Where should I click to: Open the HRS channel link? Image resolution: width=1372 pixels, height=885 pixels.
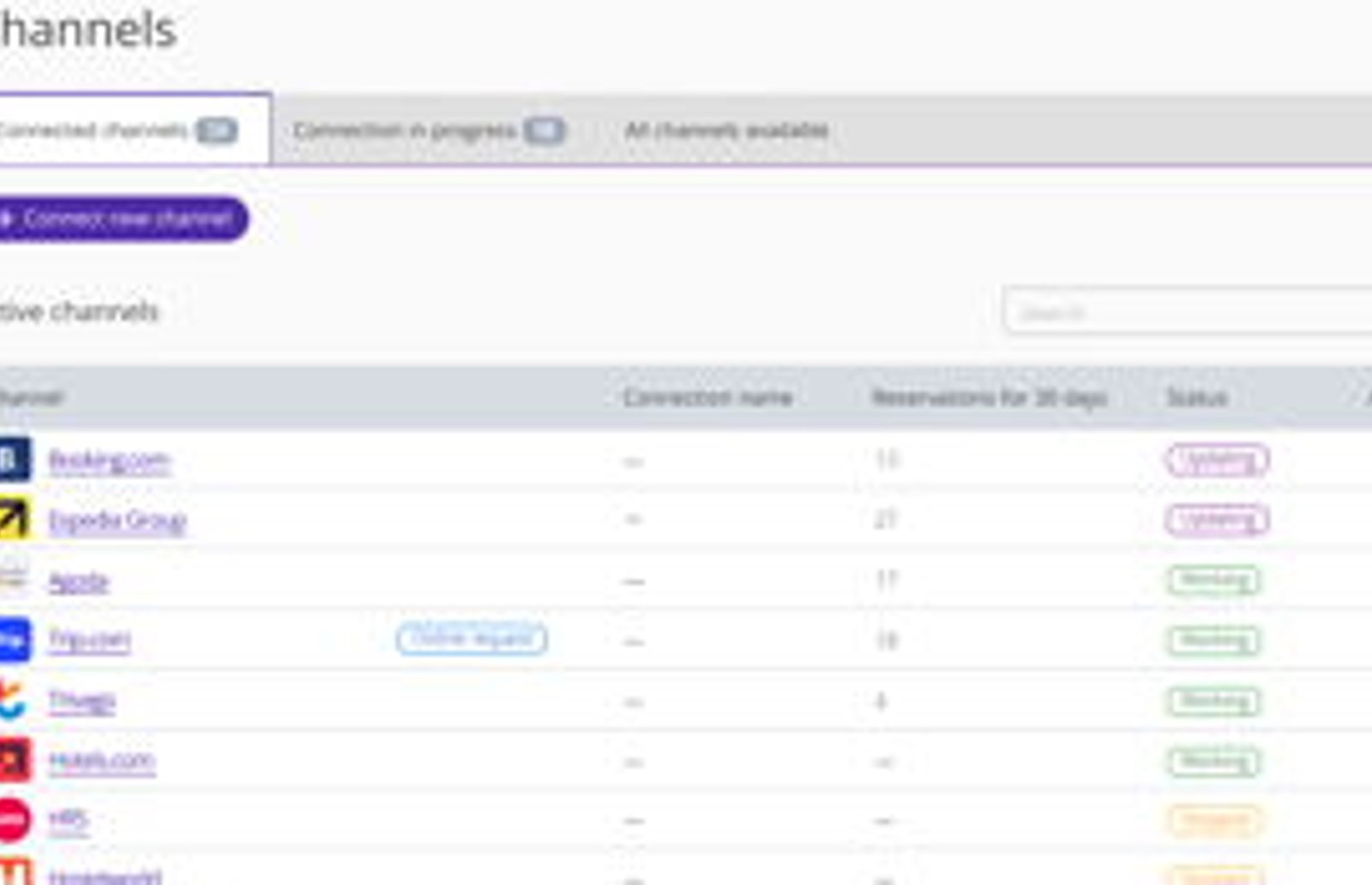point(69,820)
